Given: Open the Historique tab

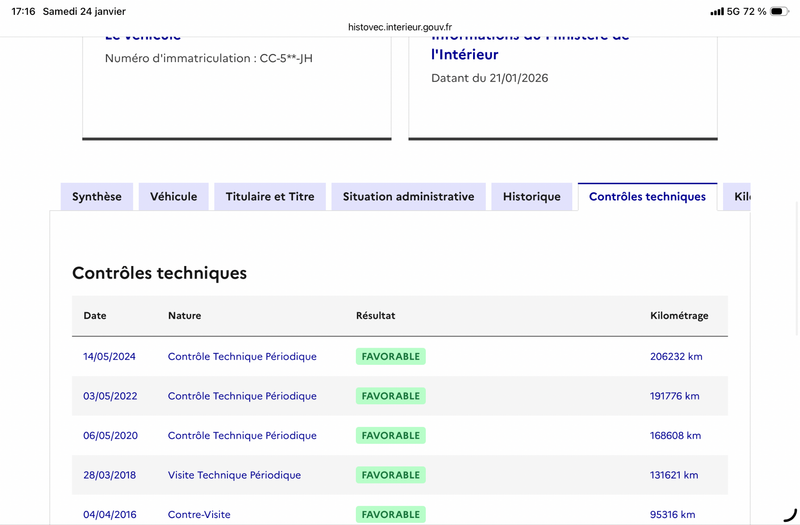Looking at the screenshot, I should coord(532,197).
